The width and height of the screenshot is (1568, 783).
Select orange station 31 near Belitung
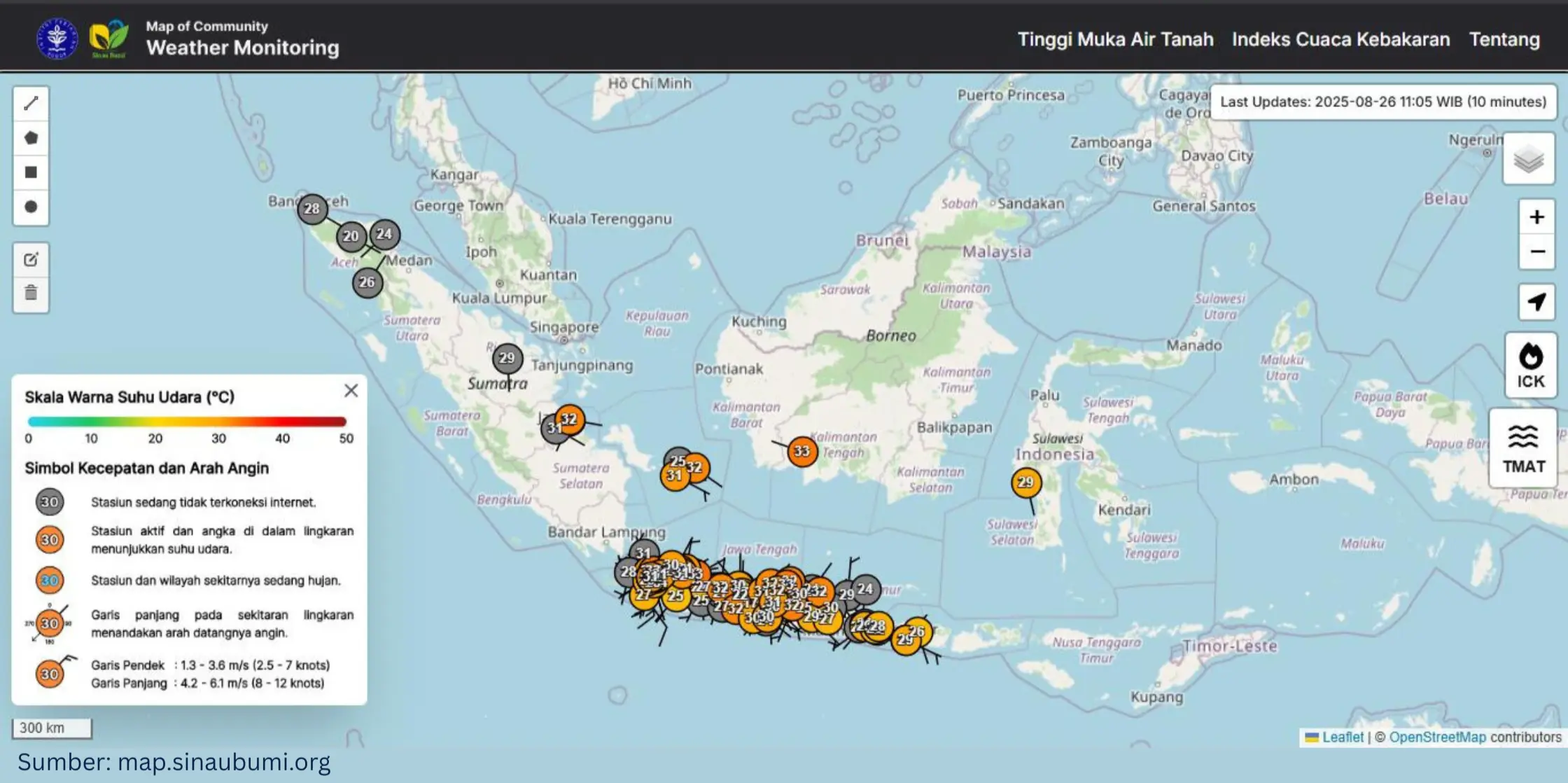click(x=674, y=476)
